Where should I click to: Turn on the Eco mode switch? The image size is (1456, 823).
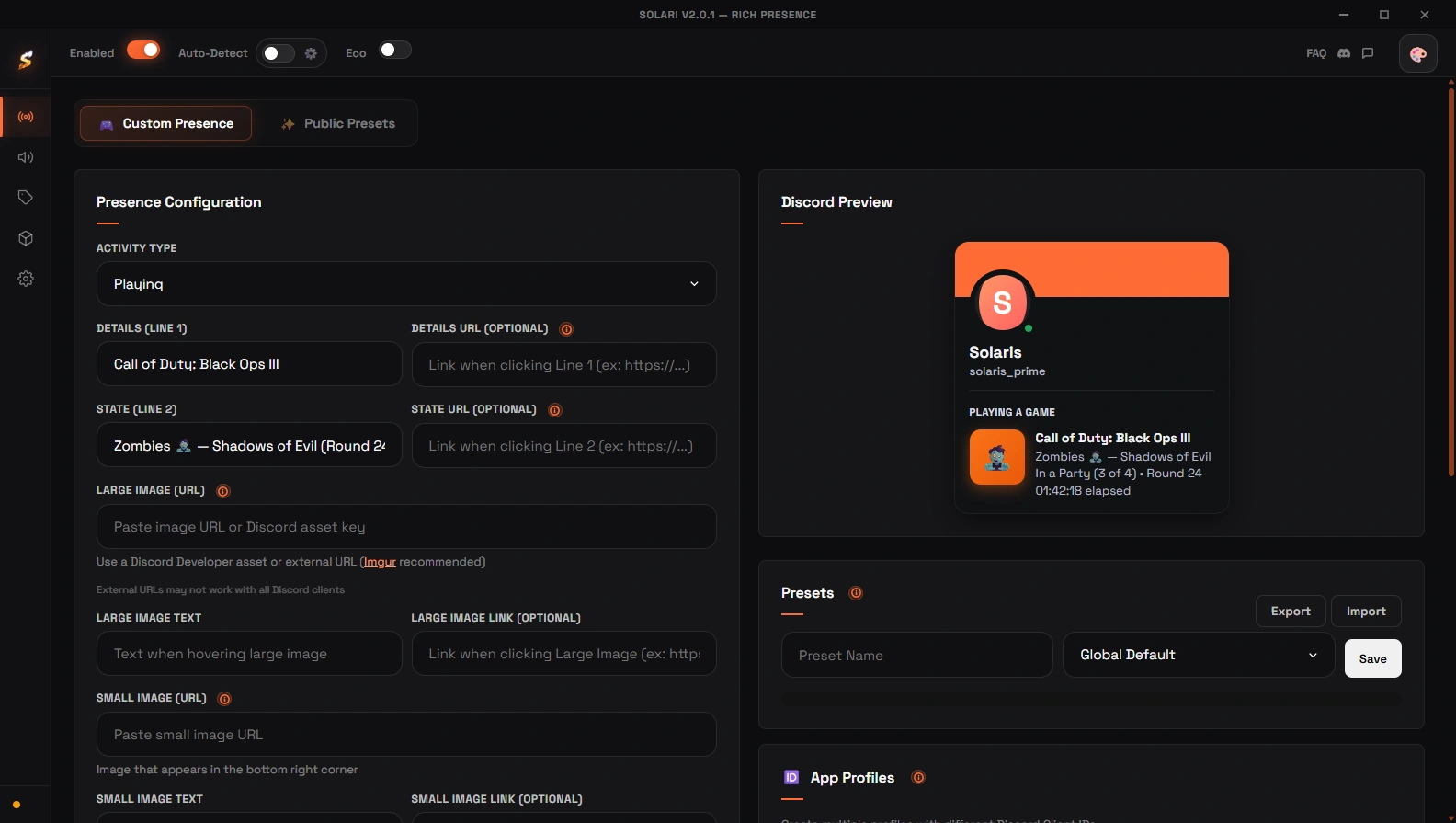click(x=395, y=50)
